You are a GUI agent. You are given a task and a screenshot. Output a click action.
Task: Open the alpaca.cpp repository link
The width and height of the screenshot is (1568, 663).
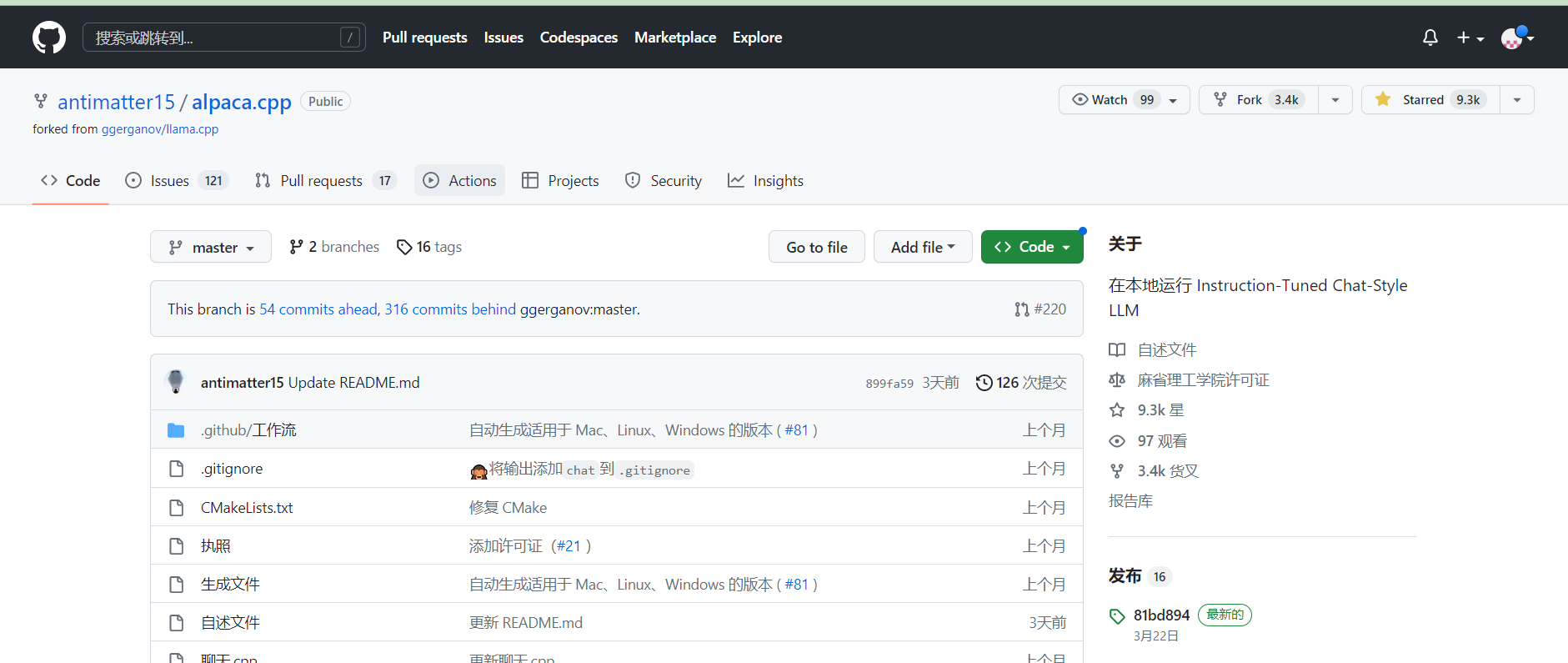[242, 102]
